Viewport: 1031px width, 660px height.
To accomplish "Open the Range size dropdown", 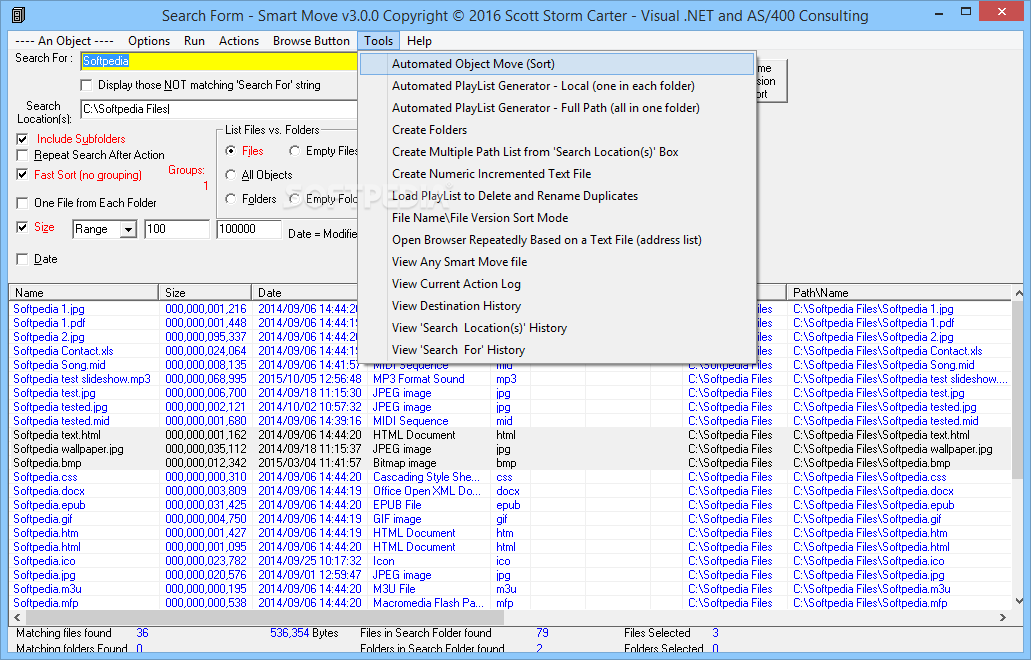I will tap(129, 229).
